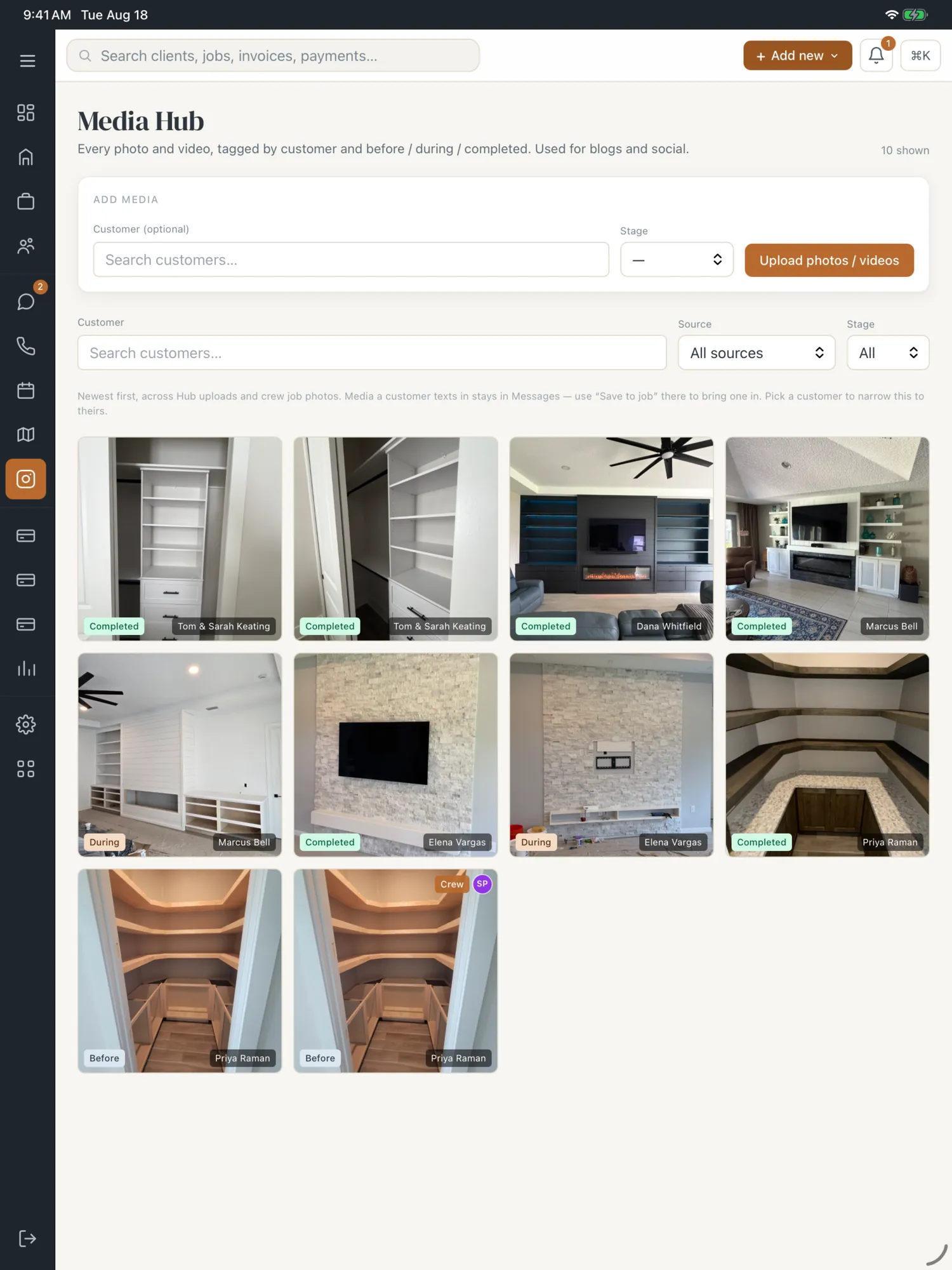Open the jobs briefcase icon

tap(26, 201)
